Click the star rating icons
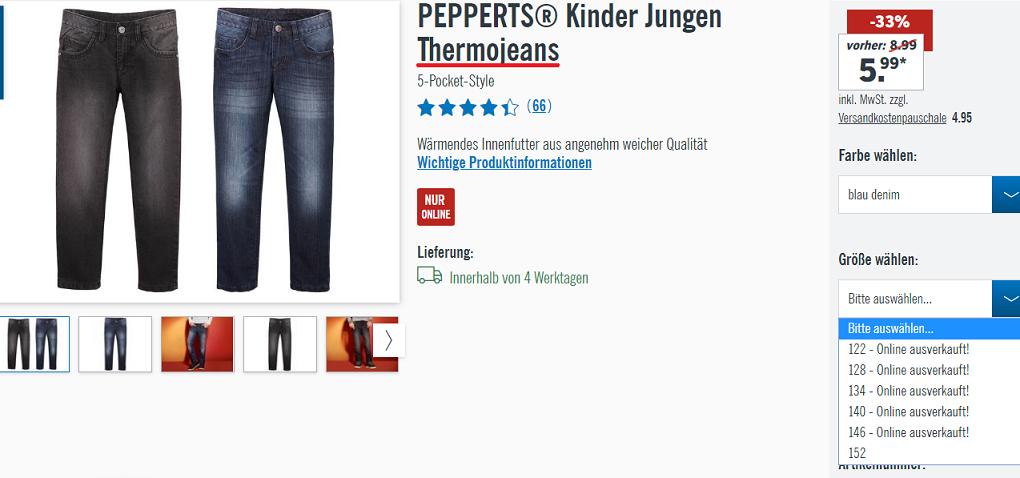1020x478 pixels. [468, 107]
